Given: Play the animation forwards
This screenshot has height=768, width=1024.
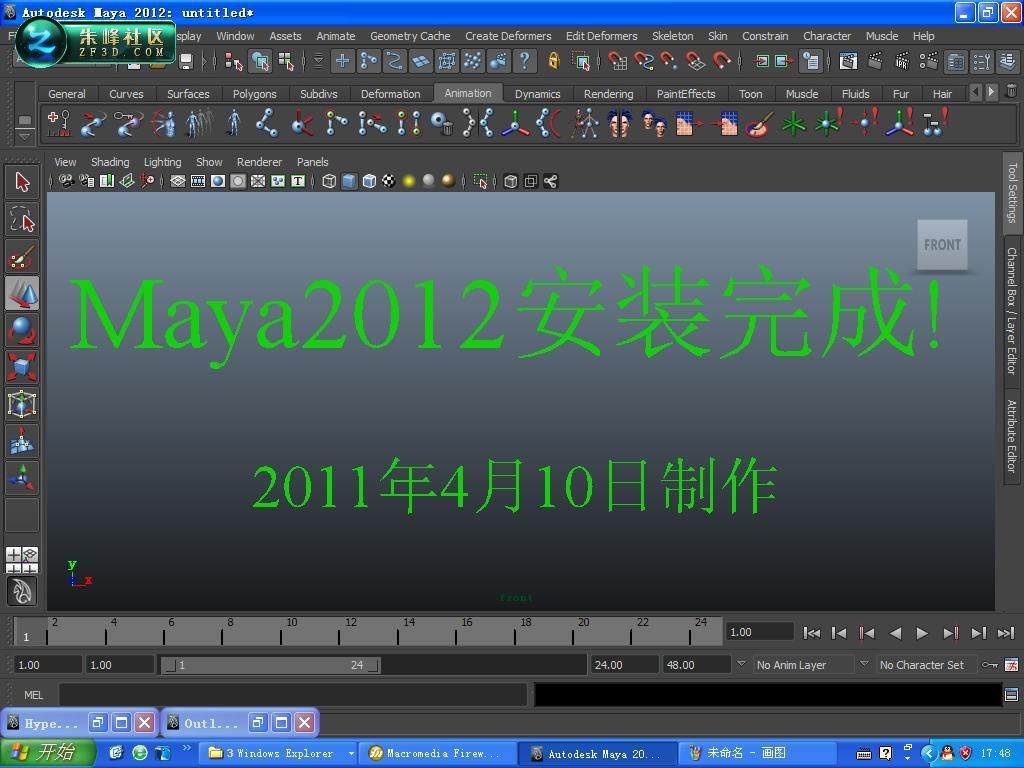Looking at the screenshot, I should [922, 633].
